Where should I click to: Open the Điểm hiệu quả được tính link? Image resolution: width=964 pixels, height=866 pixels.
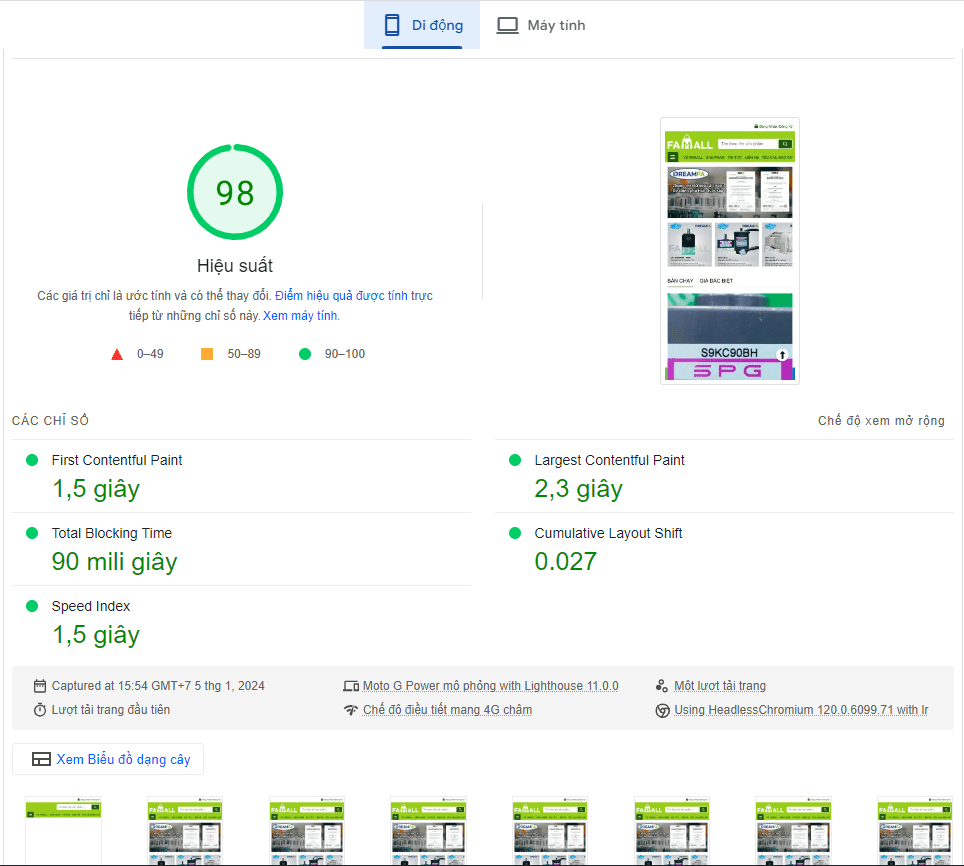click(341, 296)
